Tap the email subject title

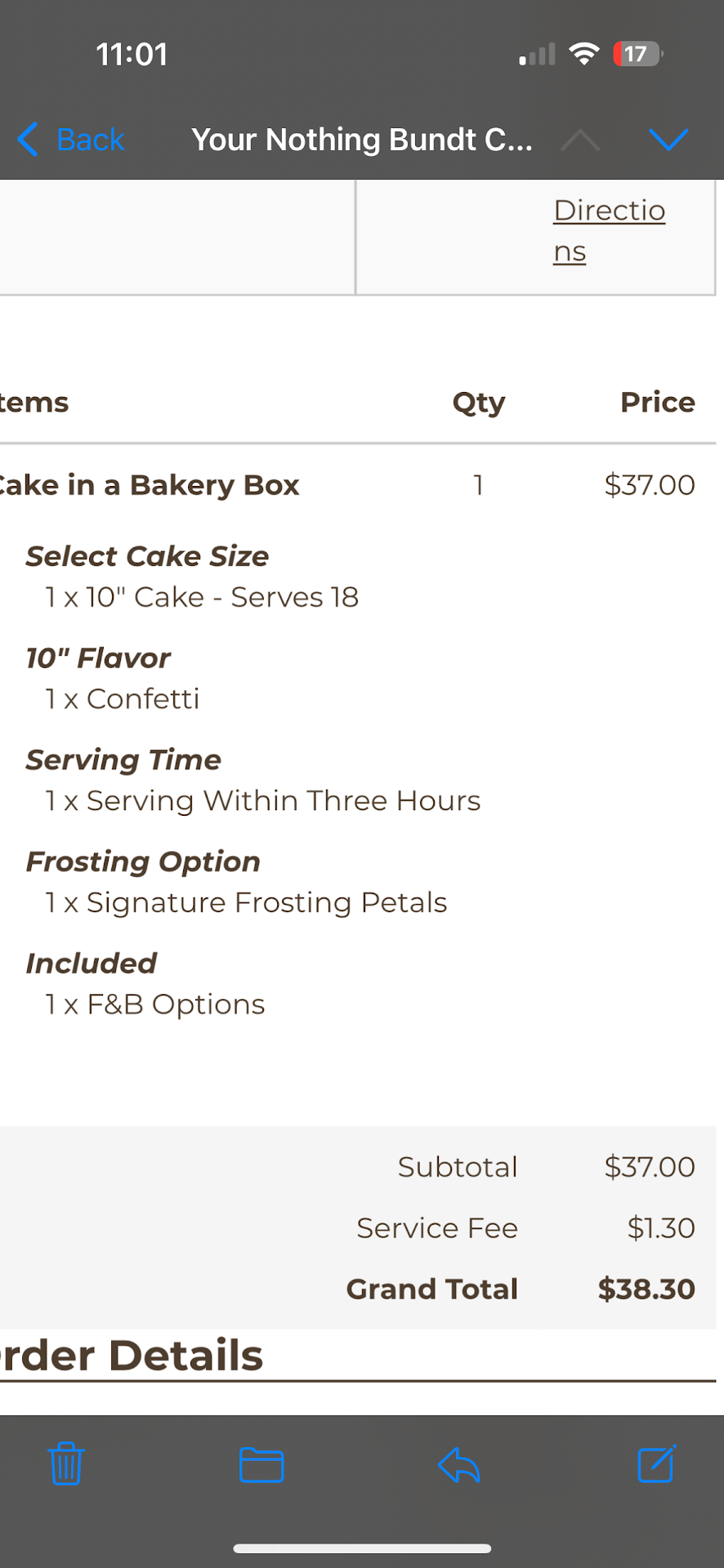[361, 140]
